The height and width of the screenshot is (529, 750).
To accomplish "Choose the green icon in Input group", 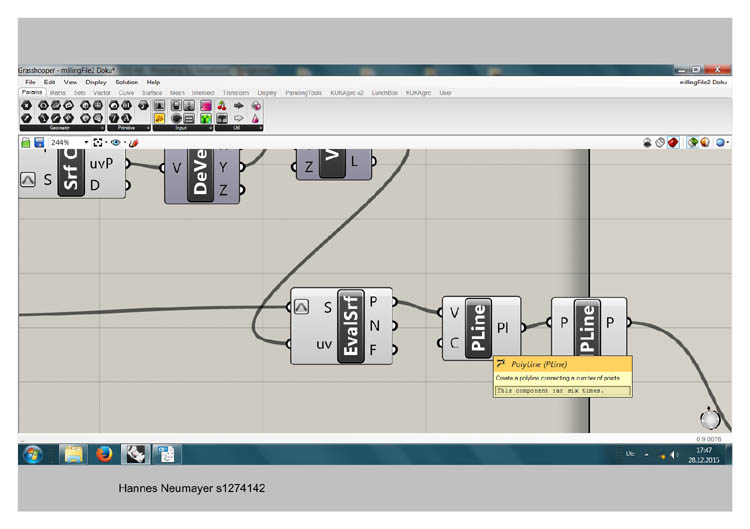I will click(206, 118).
